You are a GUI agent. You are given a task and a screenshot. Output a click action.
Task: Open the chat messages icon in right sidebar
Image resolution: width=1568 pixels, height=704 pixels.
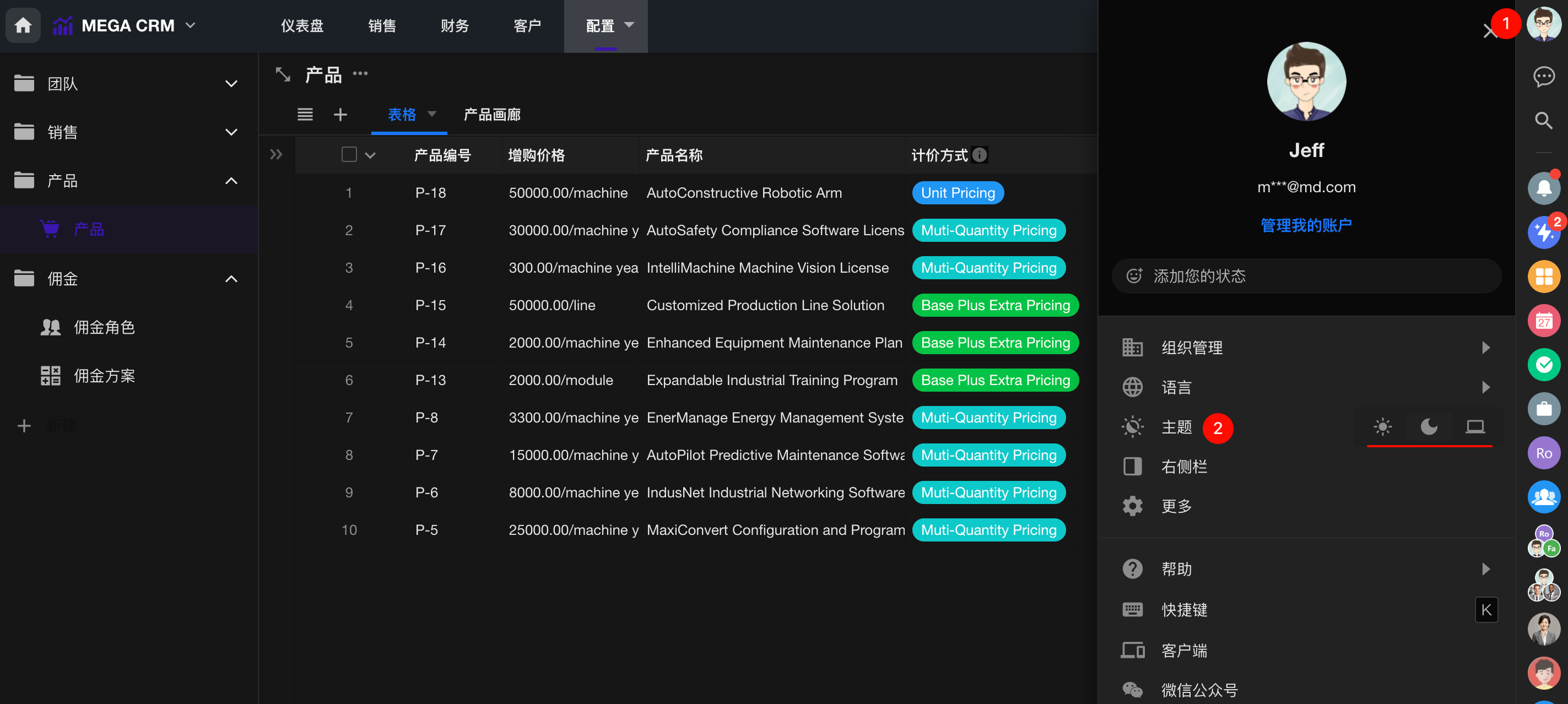click(1543, 76)
